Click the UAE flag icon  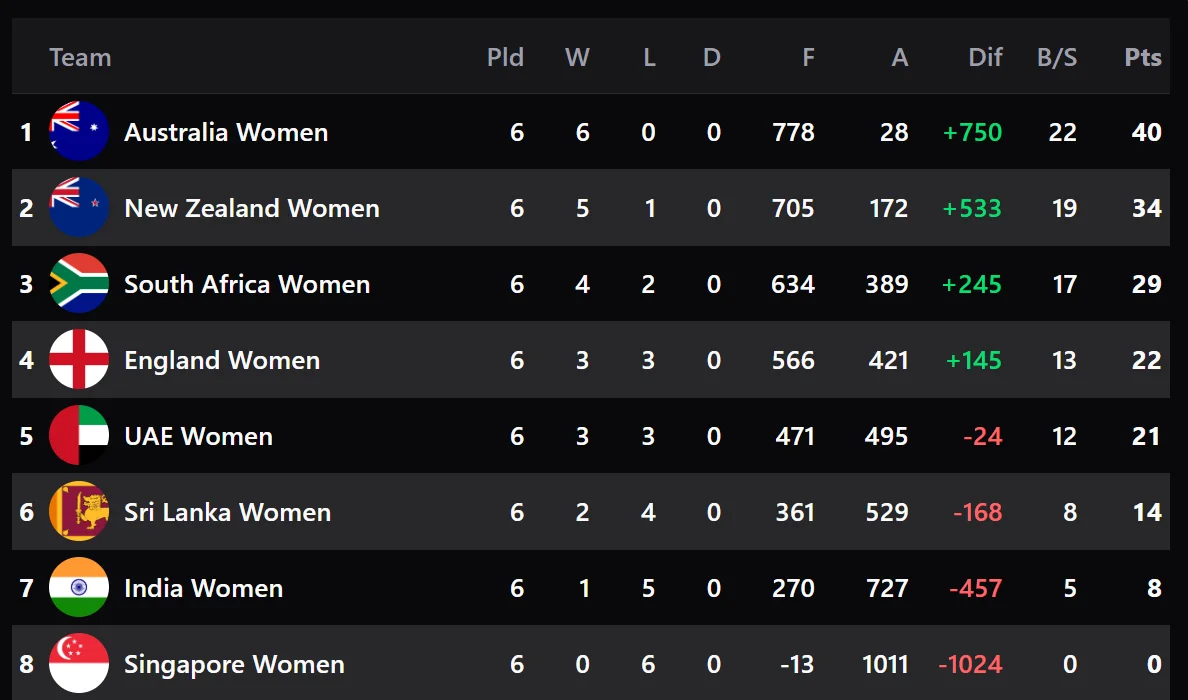(x=79, y=436)
